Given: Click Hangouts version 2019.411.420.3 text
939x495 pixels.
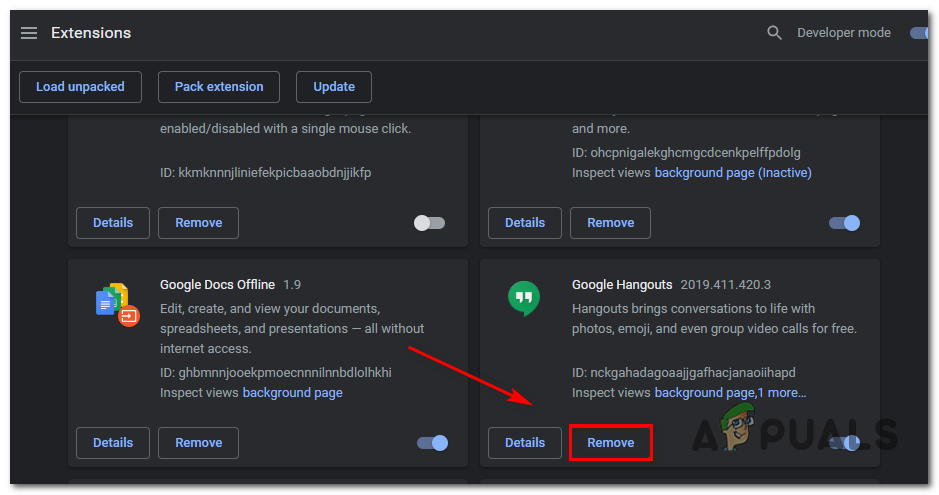Looking at the screenshot, I should (x=725, y=285).
